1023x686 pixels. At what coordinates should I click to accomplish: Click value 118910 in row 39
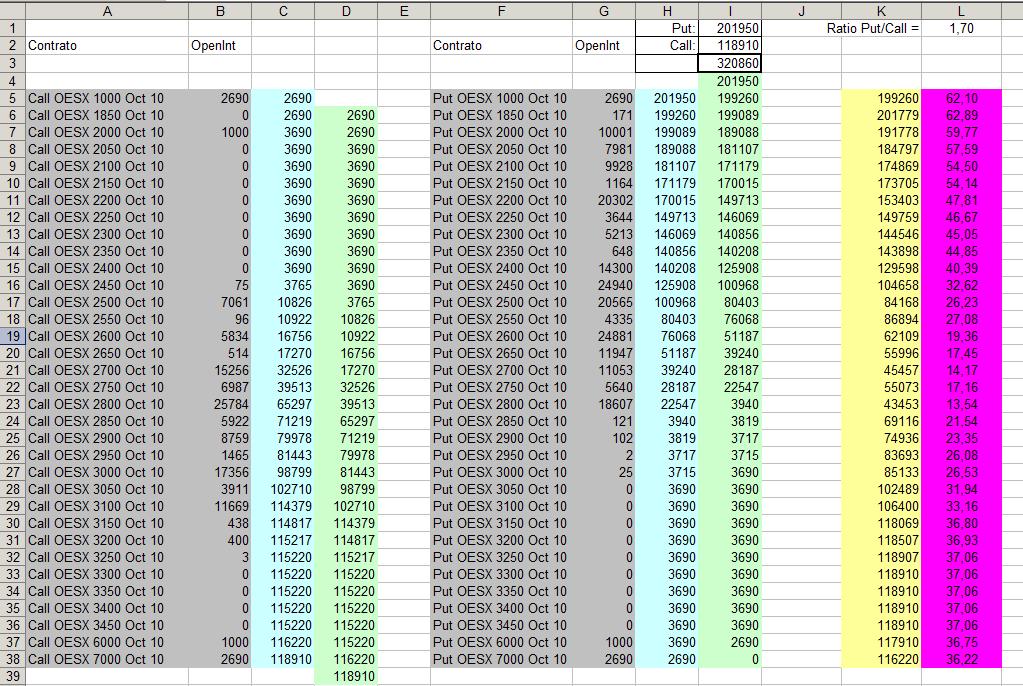346,676
